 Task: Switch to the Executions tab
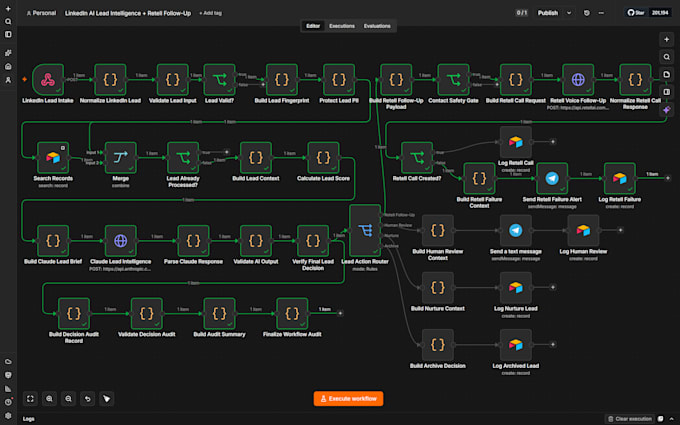pyautogui.click(x=342, y=26)
